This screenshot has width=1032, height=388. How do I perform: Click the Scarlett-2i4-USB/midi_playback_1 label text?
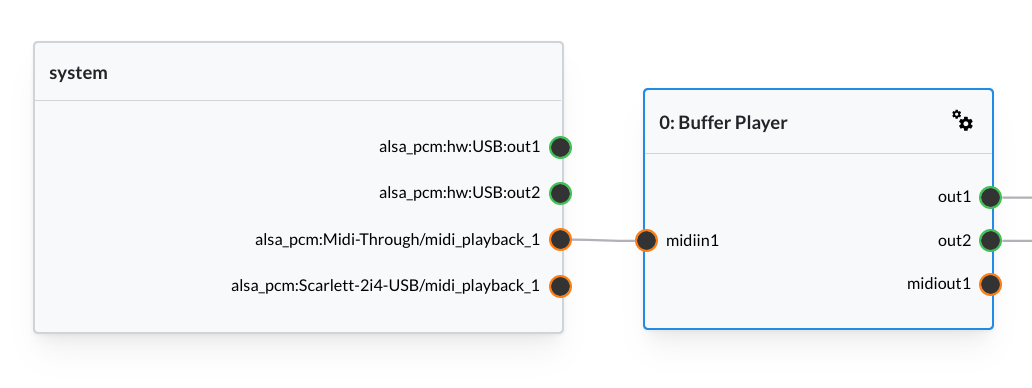[x=386, y=286]
